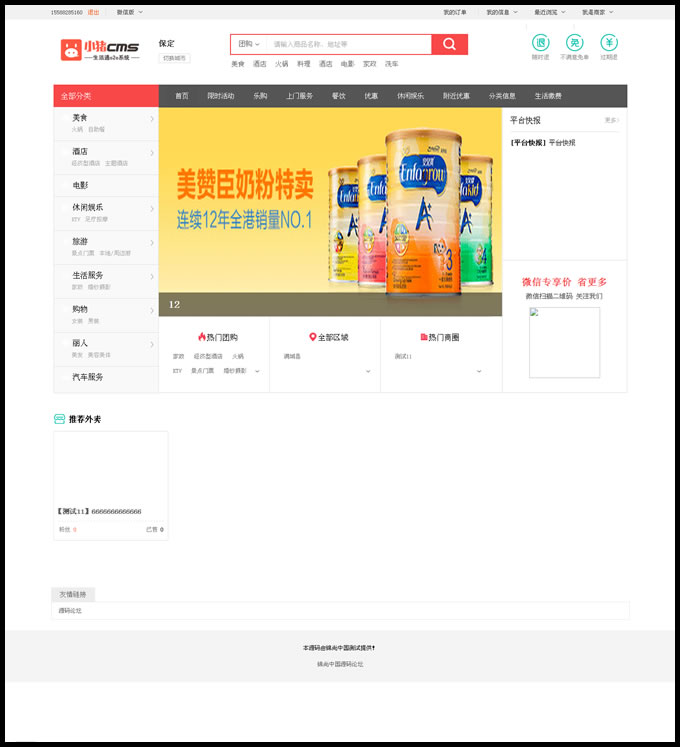Click the 切换城市 button under 保定
Screen dimensions: 680x747
pos(174,58)
